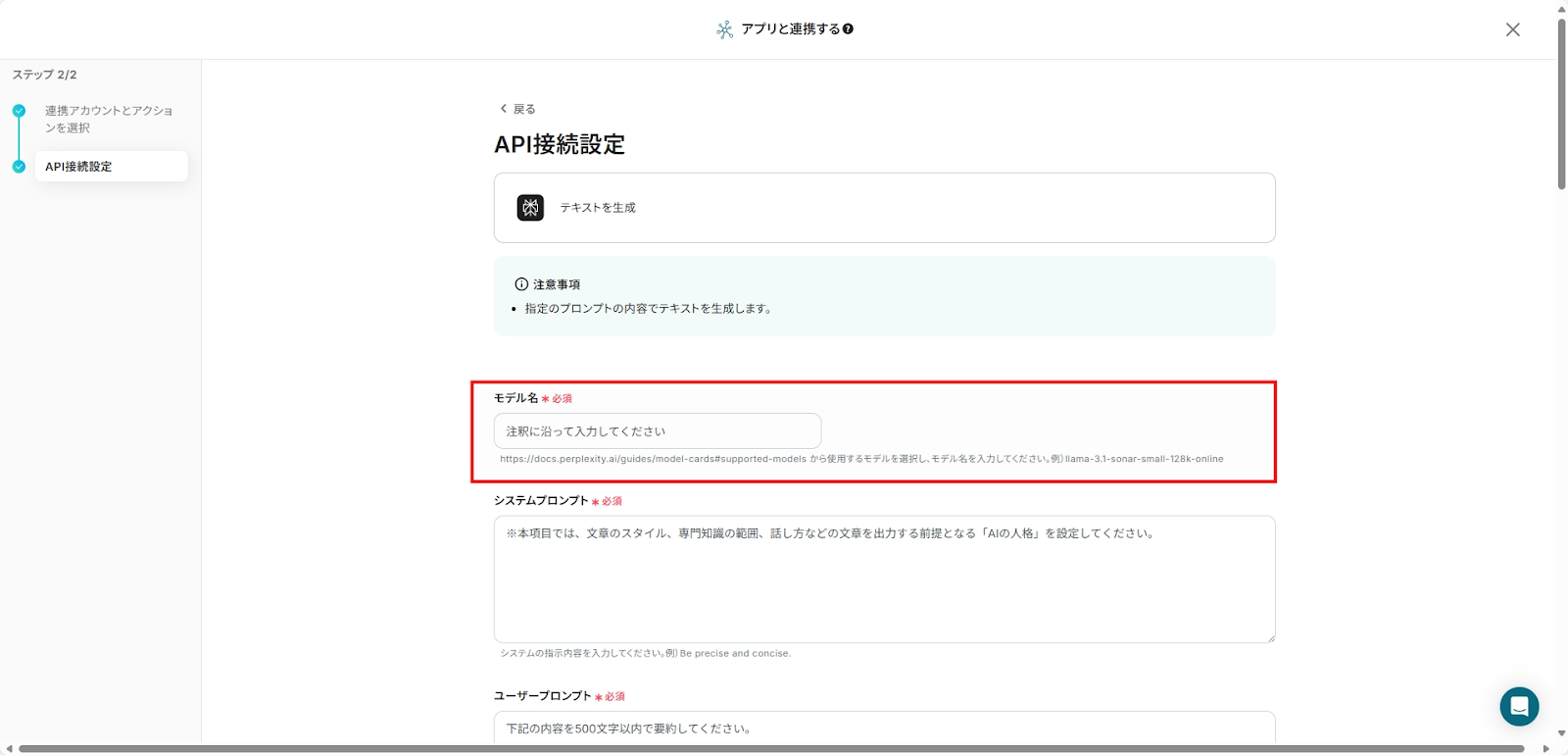The image size is (1568, 755).
Task: Click the help question mark icon
Action: pos(848,29)
